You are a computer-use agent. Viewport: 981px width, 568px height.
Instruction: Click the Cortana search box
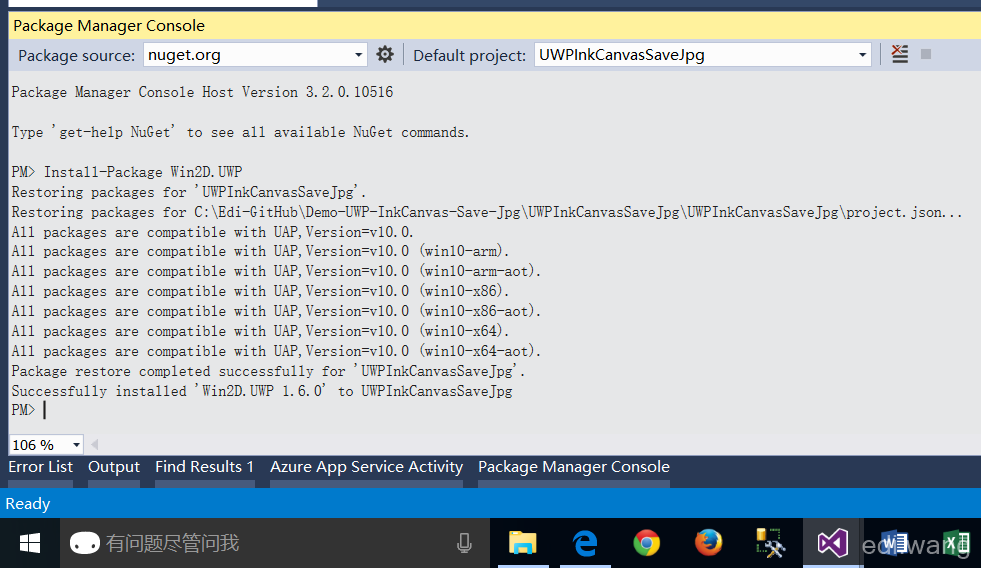coord(274,543)
